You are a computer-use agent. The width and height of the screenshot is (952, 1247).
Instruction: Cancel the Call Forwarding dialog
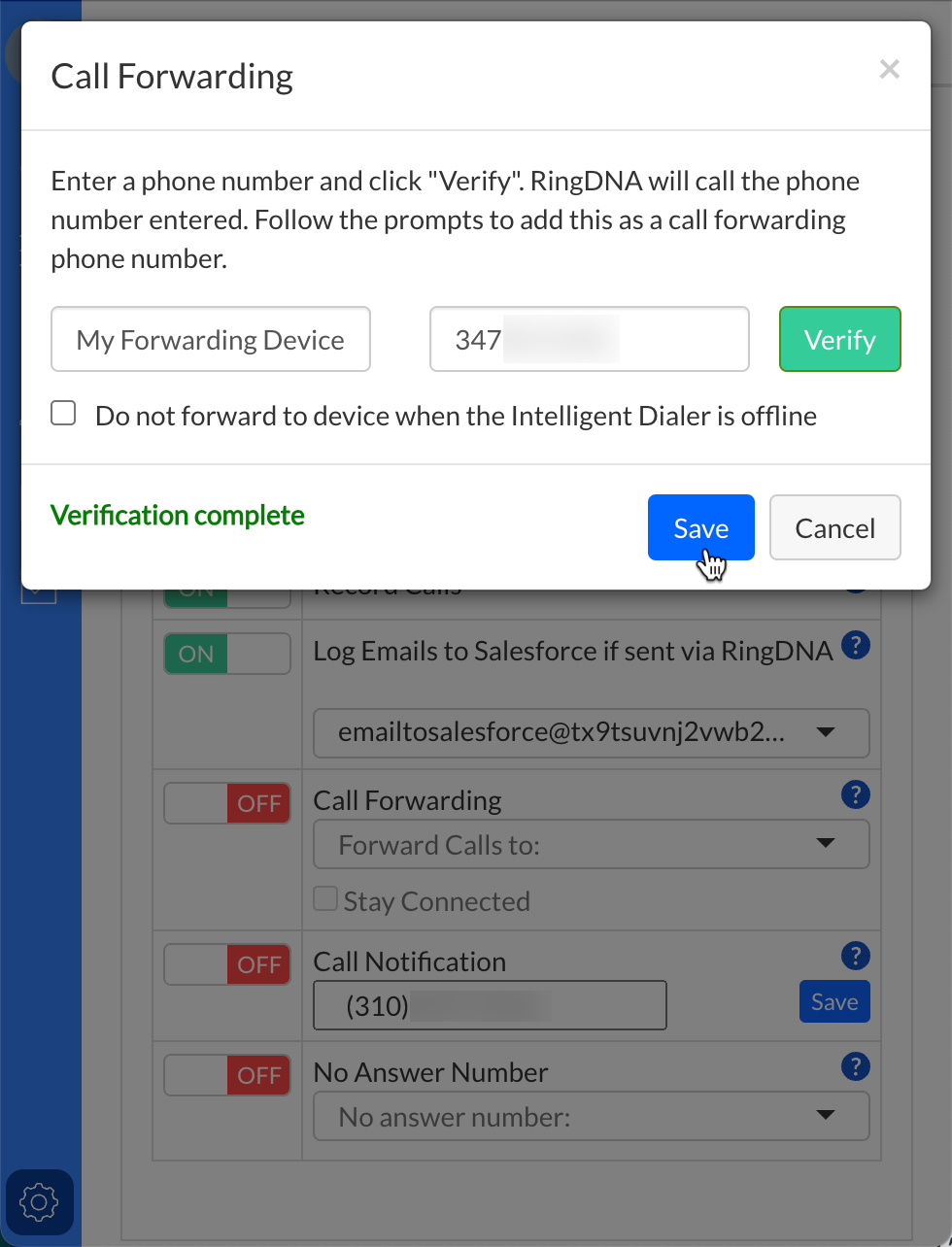[834, 527]
